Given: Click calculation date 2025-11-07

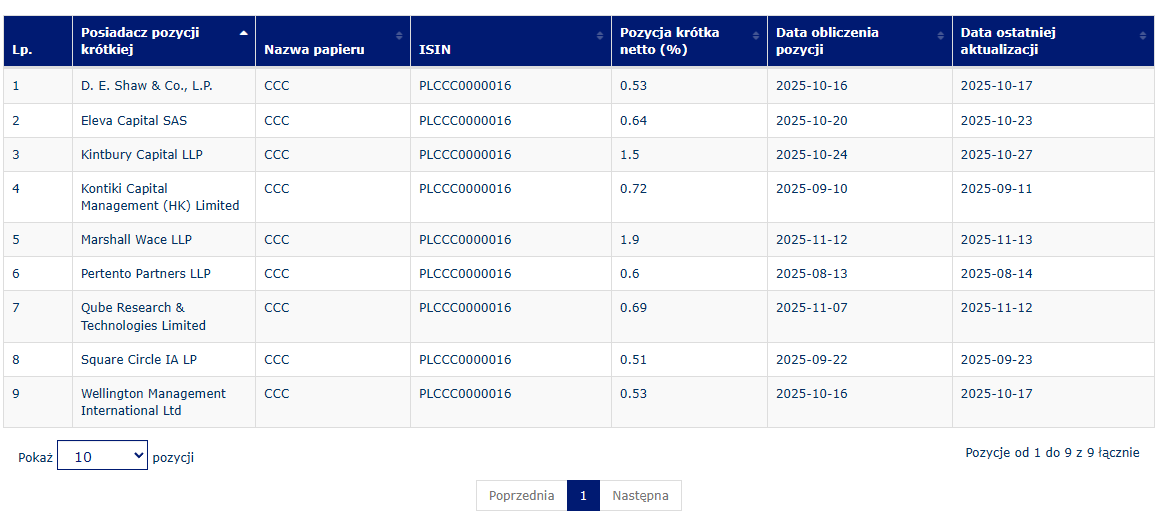Looking at the screenshot, I should point(811,308).
